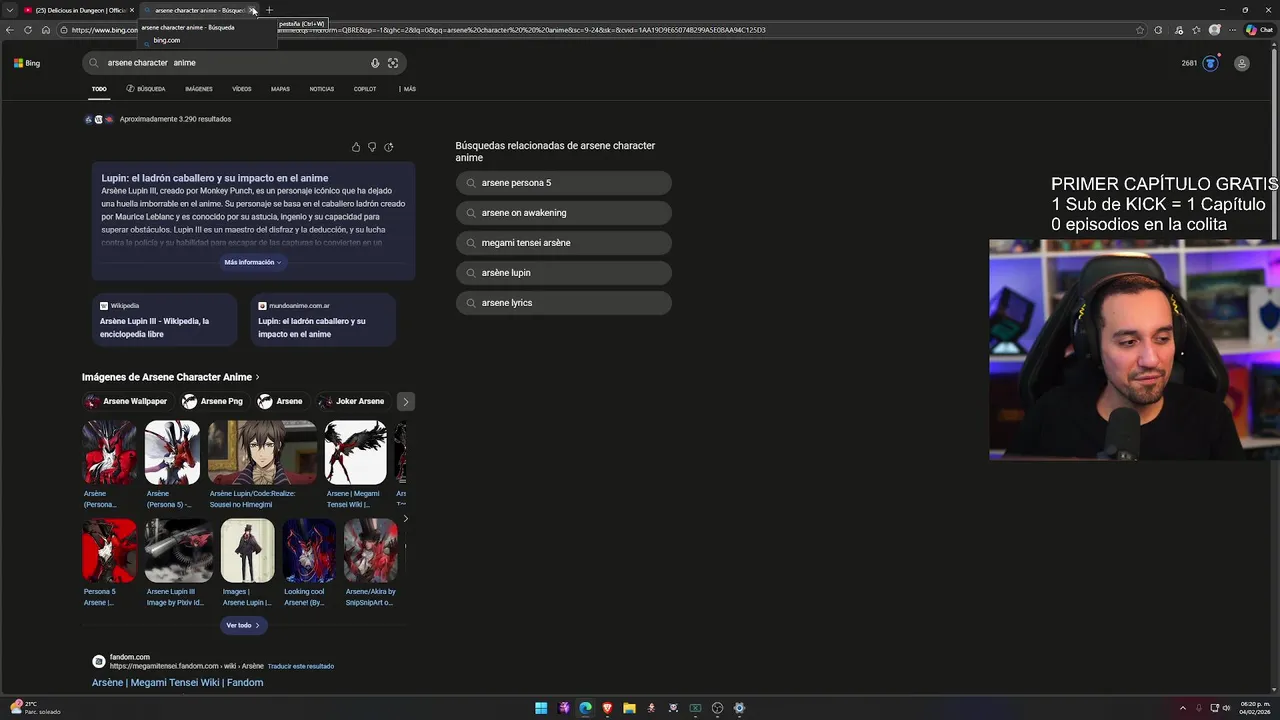Open related search 'megami tensei arsène'
Viewport: 1280px width, 720px height.
tap(563, 243)
